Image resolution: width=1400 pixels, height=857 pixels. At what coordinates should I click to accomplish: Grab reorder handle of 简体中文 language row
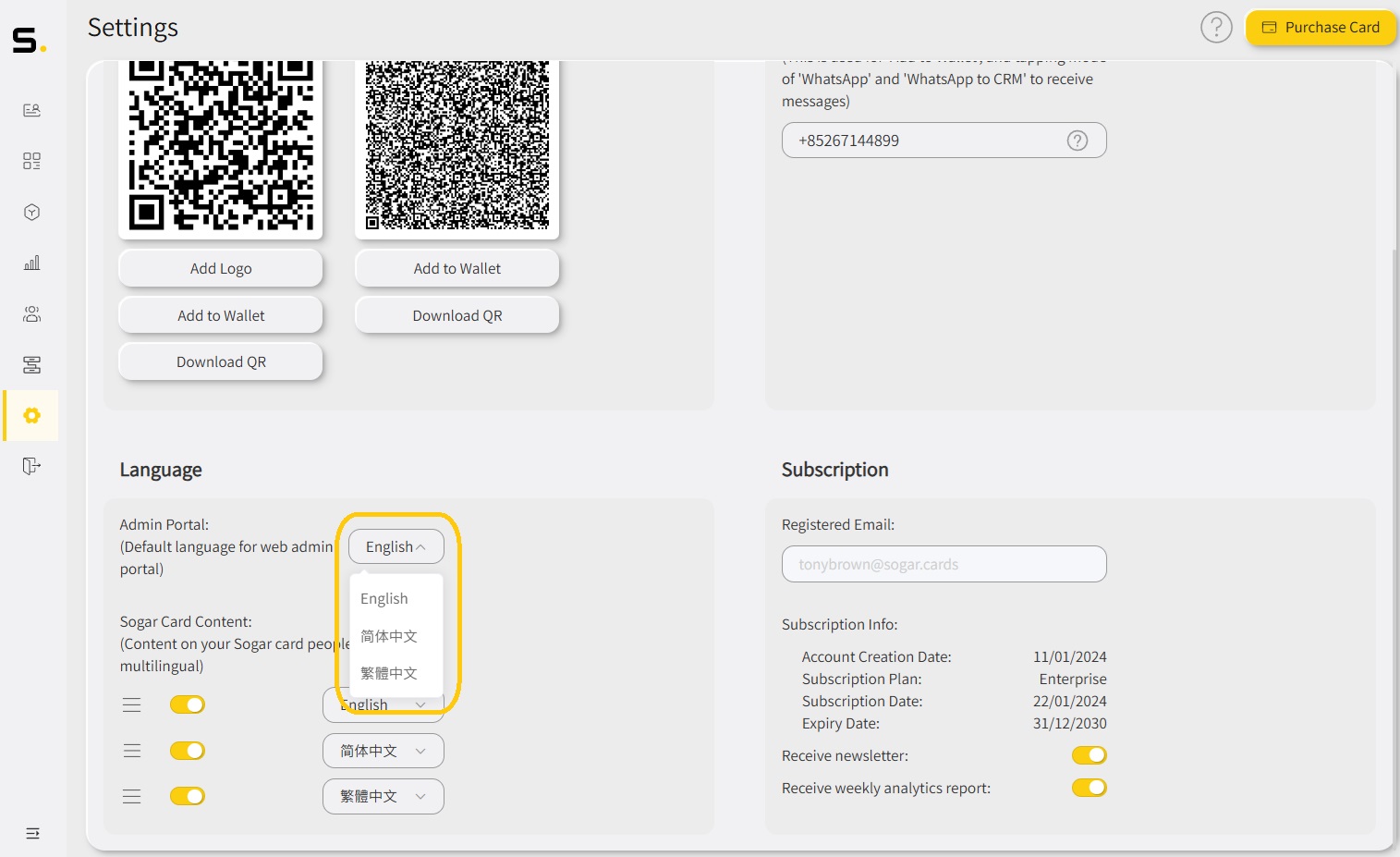132,751
